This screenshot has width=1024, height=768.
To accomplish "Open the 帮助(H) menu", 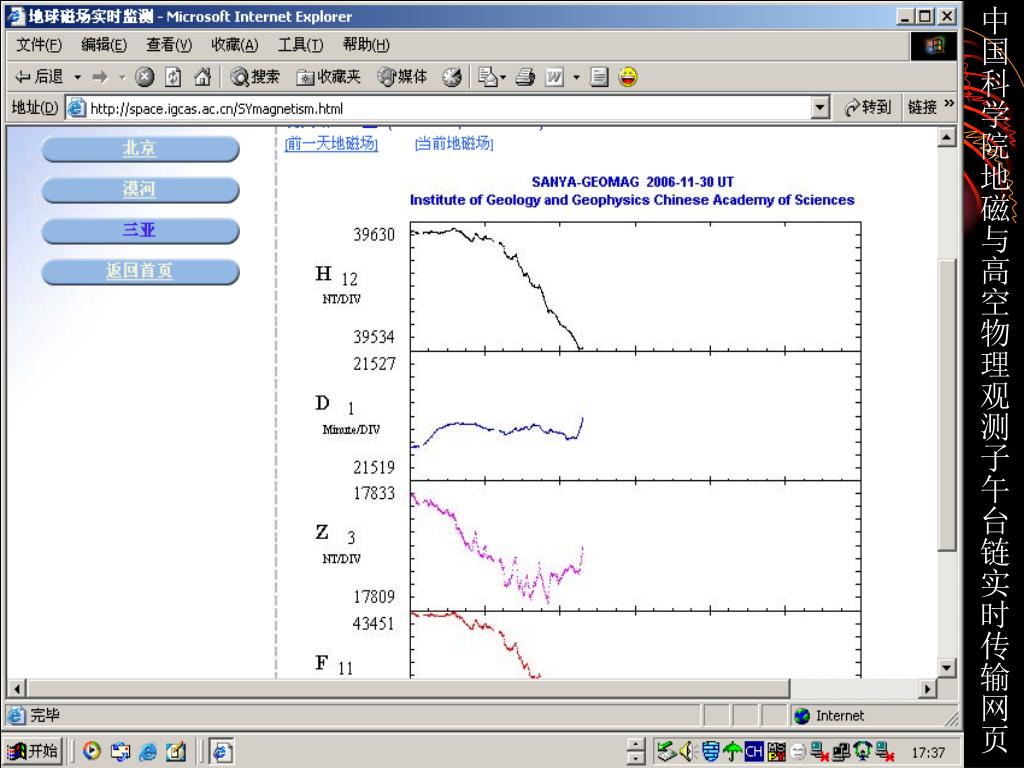I will (x=366, y=44).
